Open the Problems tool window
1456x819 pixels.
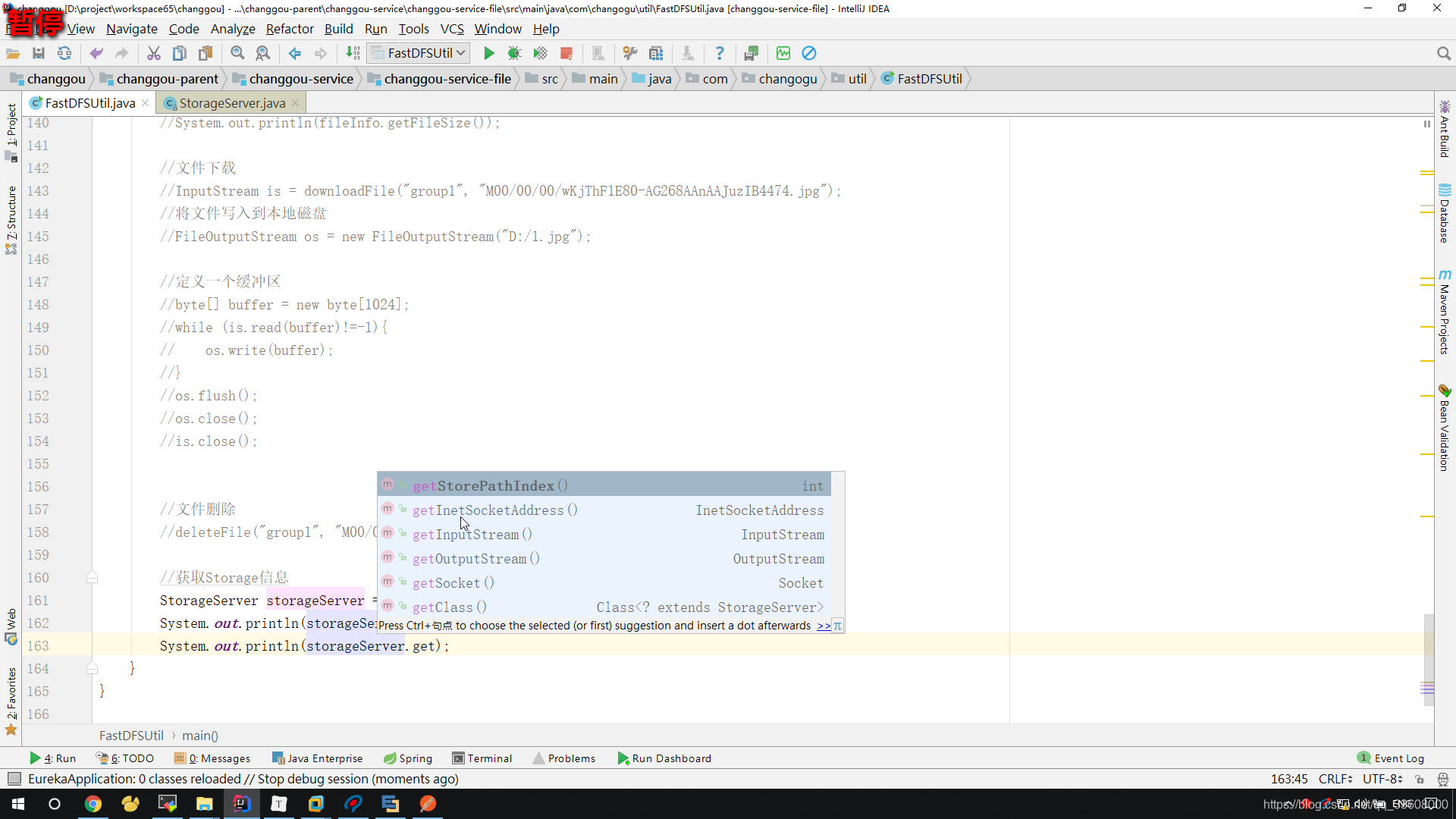tap(563, 758)
